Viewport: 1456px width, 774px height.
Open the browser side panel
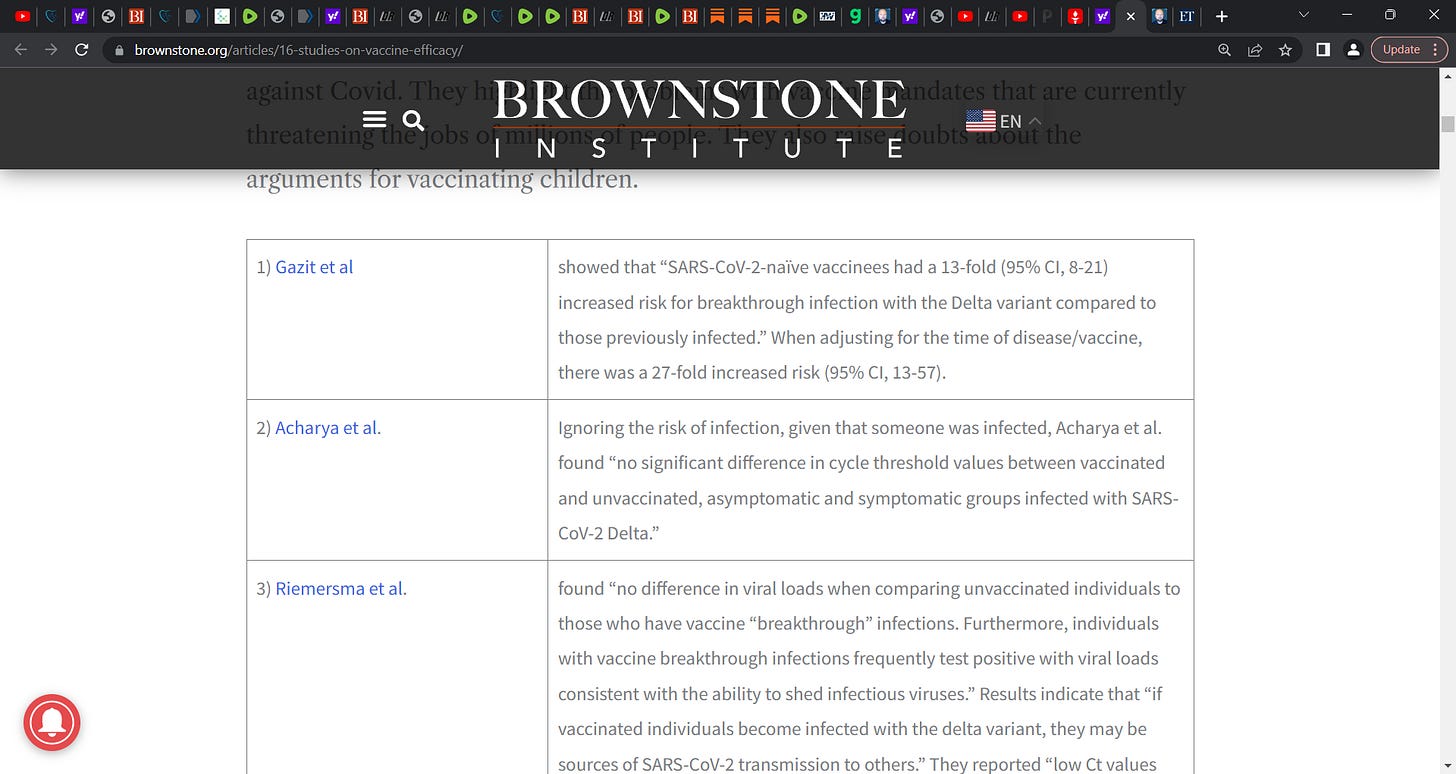point(1323,50)
